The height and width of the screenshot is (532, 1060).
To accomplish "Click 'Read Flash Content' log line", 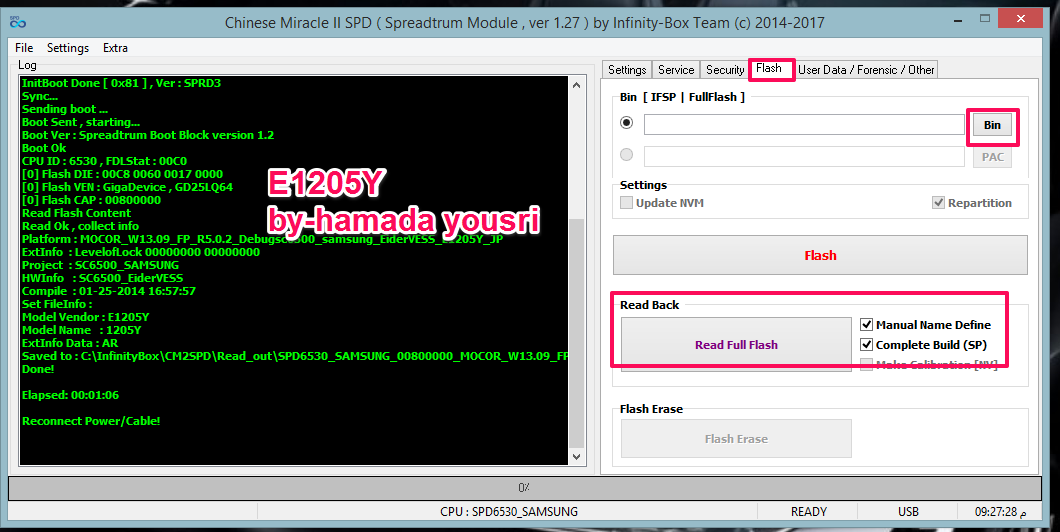I will pyautogui.click(x=76, y=213).
